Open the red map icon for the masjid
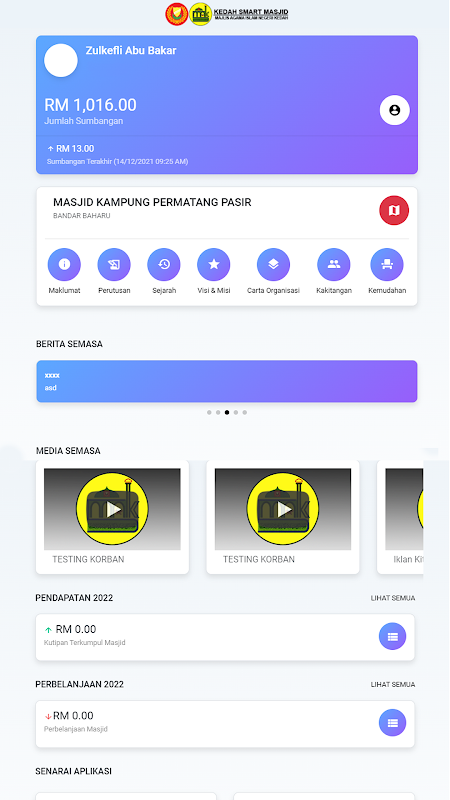 (394, 210)
